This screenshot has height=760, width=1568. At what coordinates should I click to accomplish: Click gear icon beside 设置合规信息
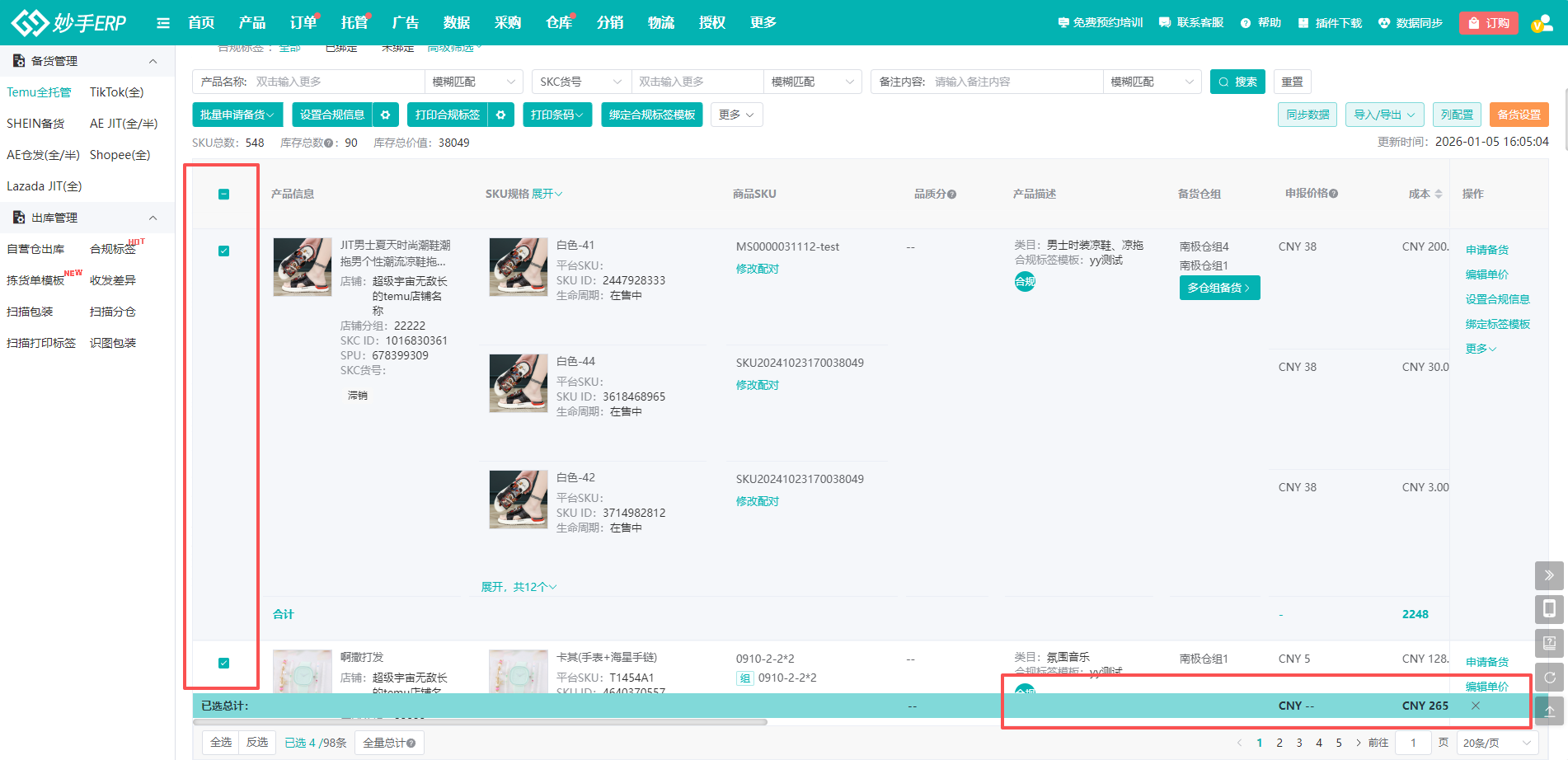tap(385, 115)
